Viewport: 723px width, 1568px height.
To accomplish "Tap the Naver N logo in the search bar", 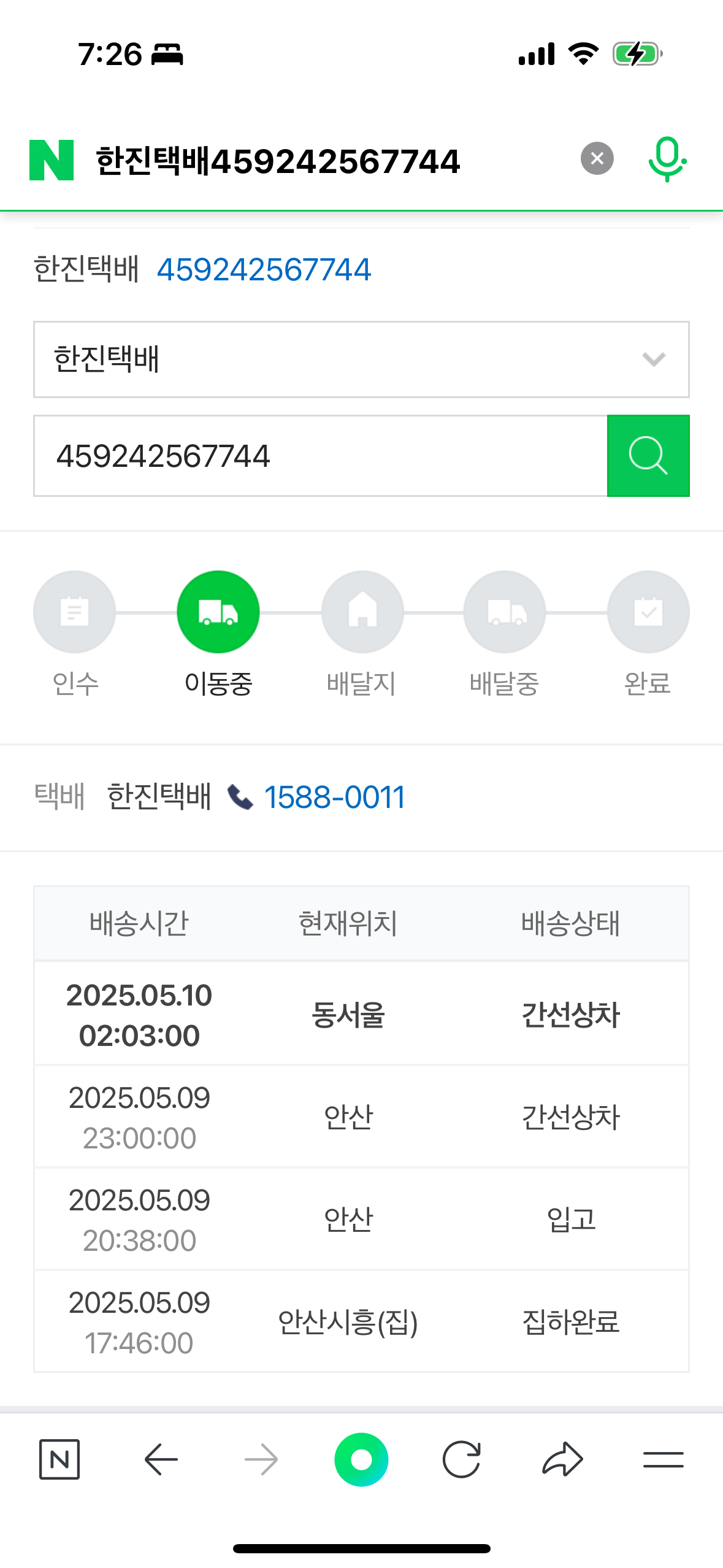I will [52, 160].
